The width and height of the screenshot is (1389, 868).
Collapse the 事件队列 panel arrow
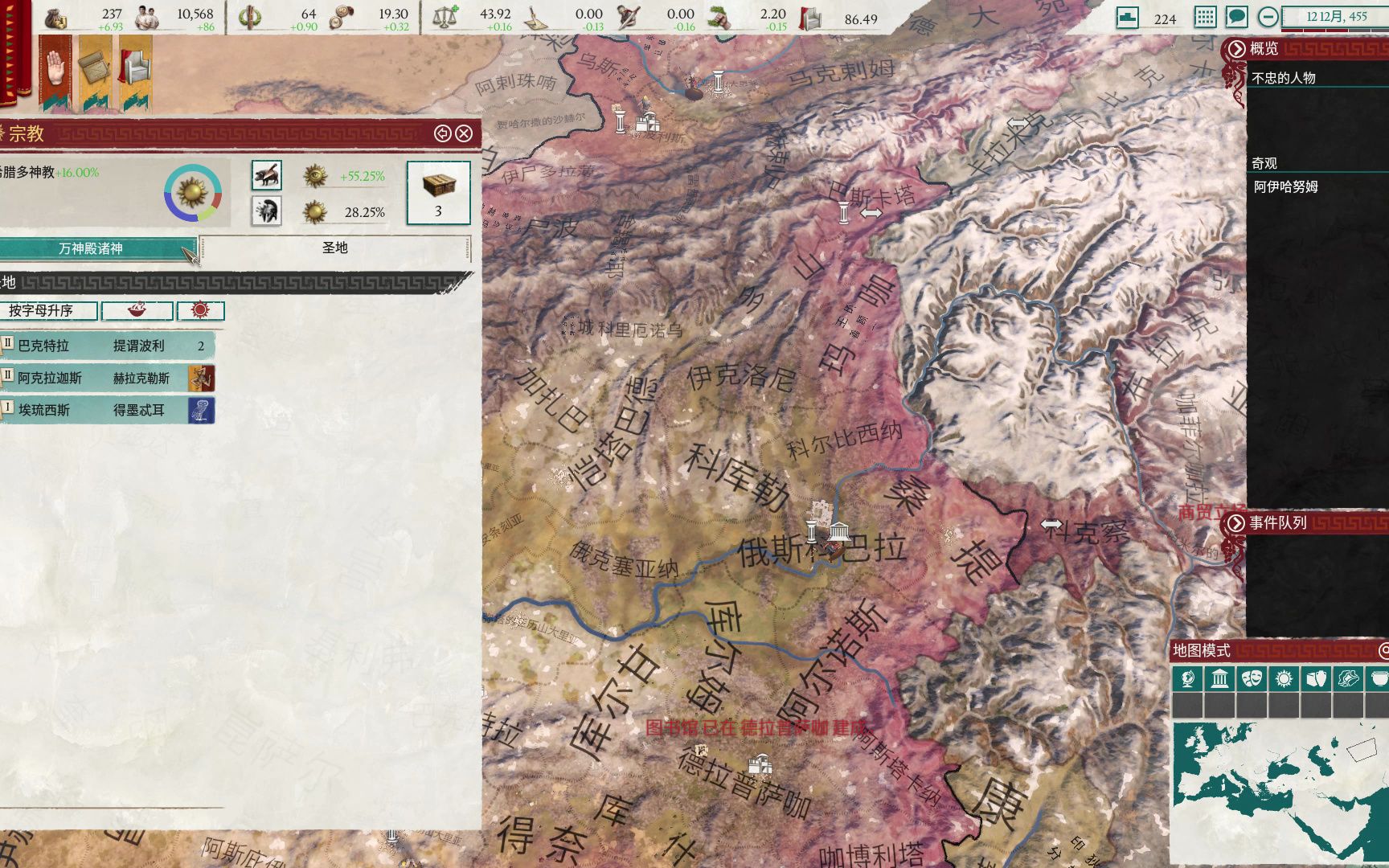click(1236, 523)
